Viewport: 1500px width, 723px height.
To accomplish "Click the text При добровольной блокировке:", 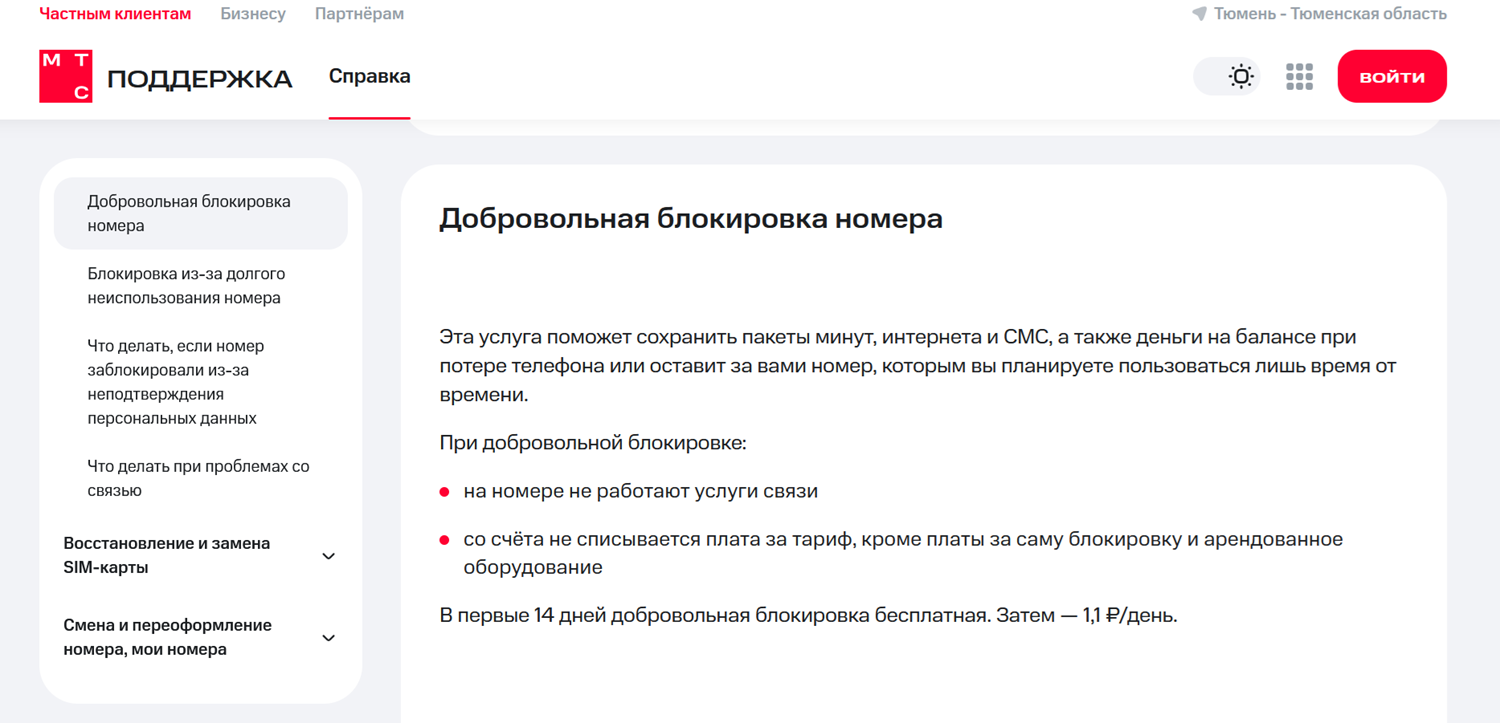I will [593, 442].
